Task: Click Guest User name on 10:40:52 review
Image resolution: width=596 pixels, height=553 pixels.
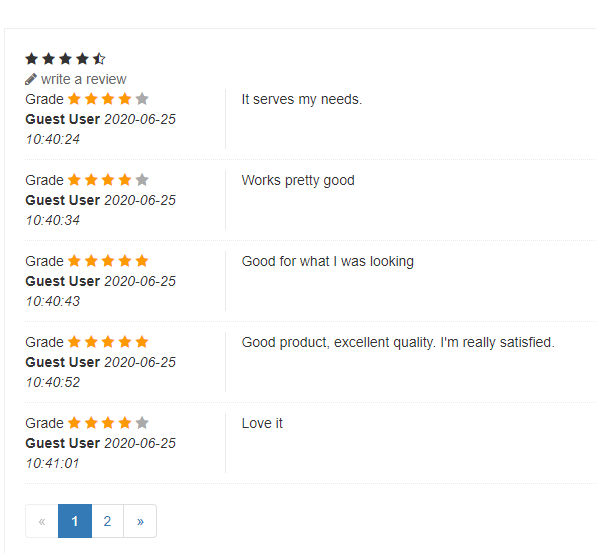Action: click(63, 362)
